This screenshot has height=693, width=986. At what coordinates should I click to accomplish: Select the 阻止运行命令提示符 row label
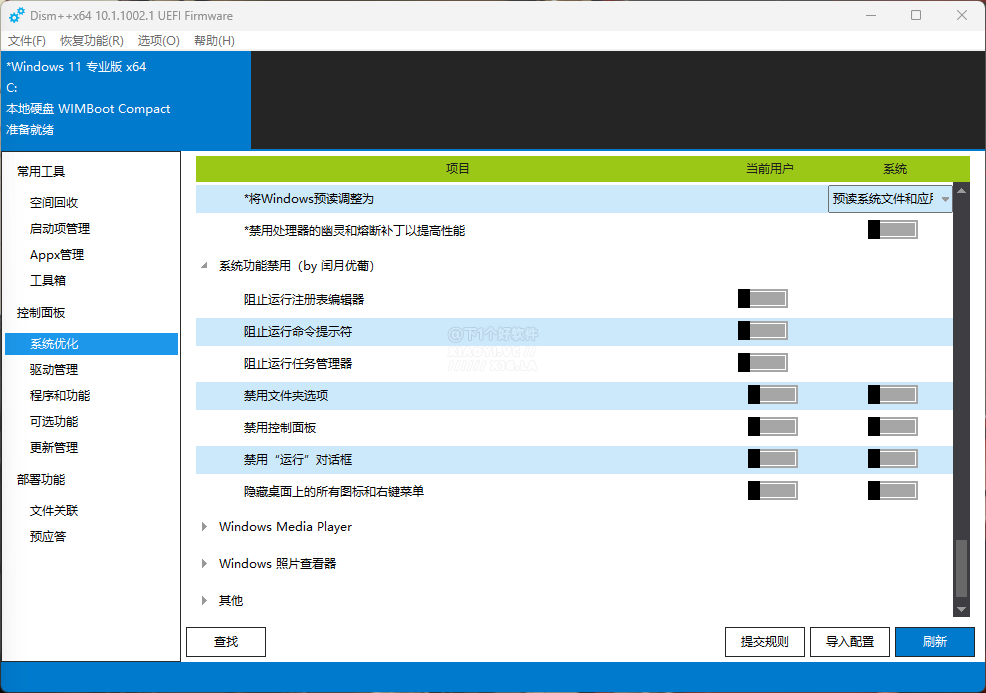[297, 331]
